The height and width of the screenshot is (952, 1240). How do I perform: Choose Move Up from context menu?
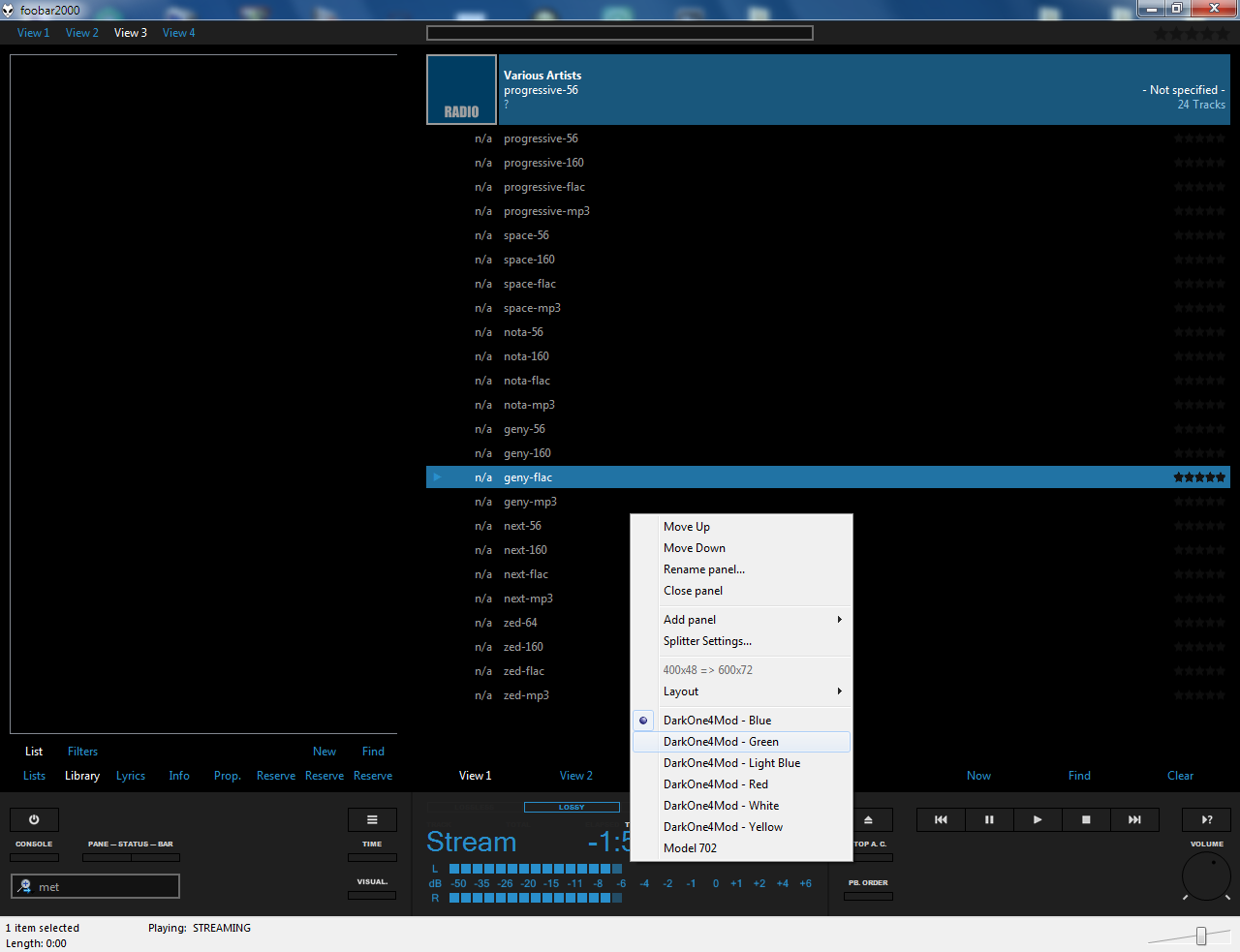(741, 527)
